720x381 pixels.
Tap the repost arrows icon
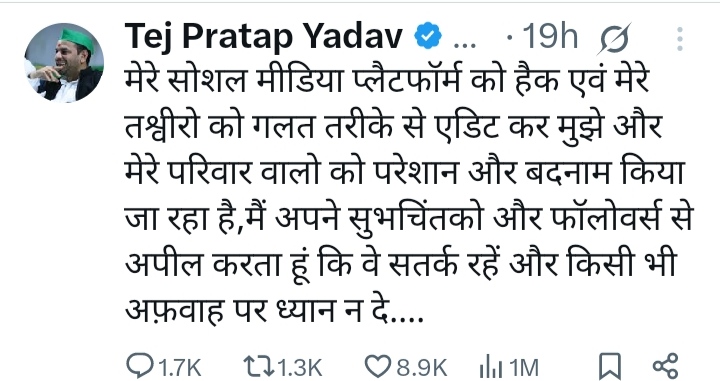pyautogui.click(x=259, y=367)
